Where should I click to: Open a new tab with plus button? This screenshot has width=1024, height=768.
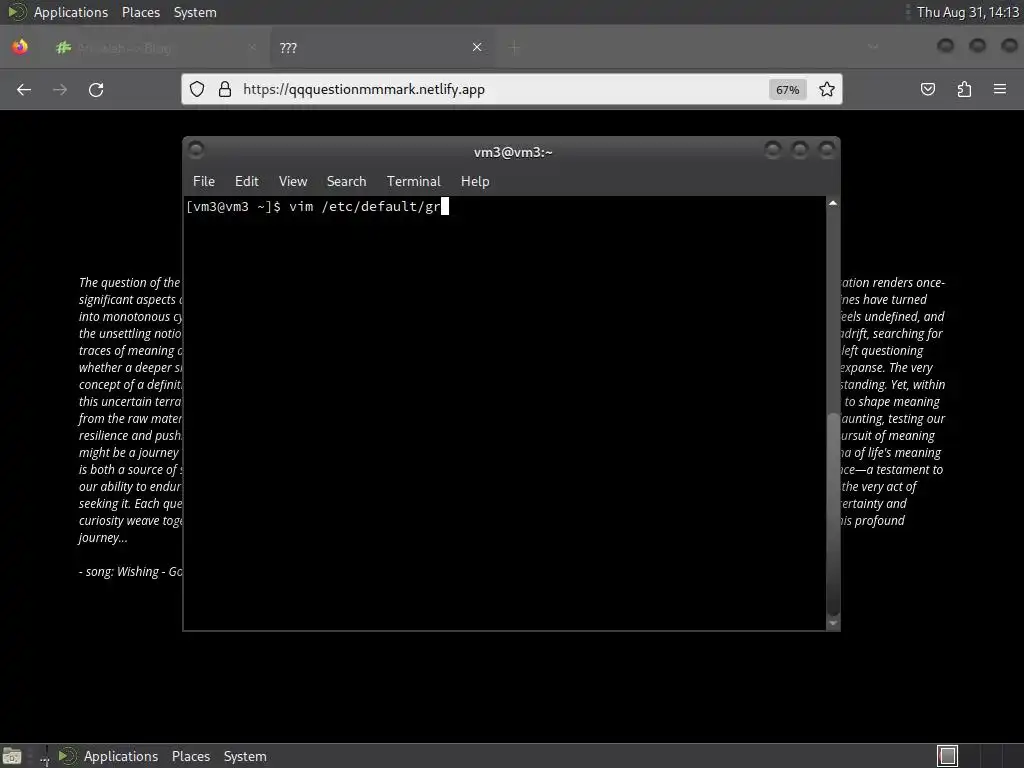pos(515,47)
